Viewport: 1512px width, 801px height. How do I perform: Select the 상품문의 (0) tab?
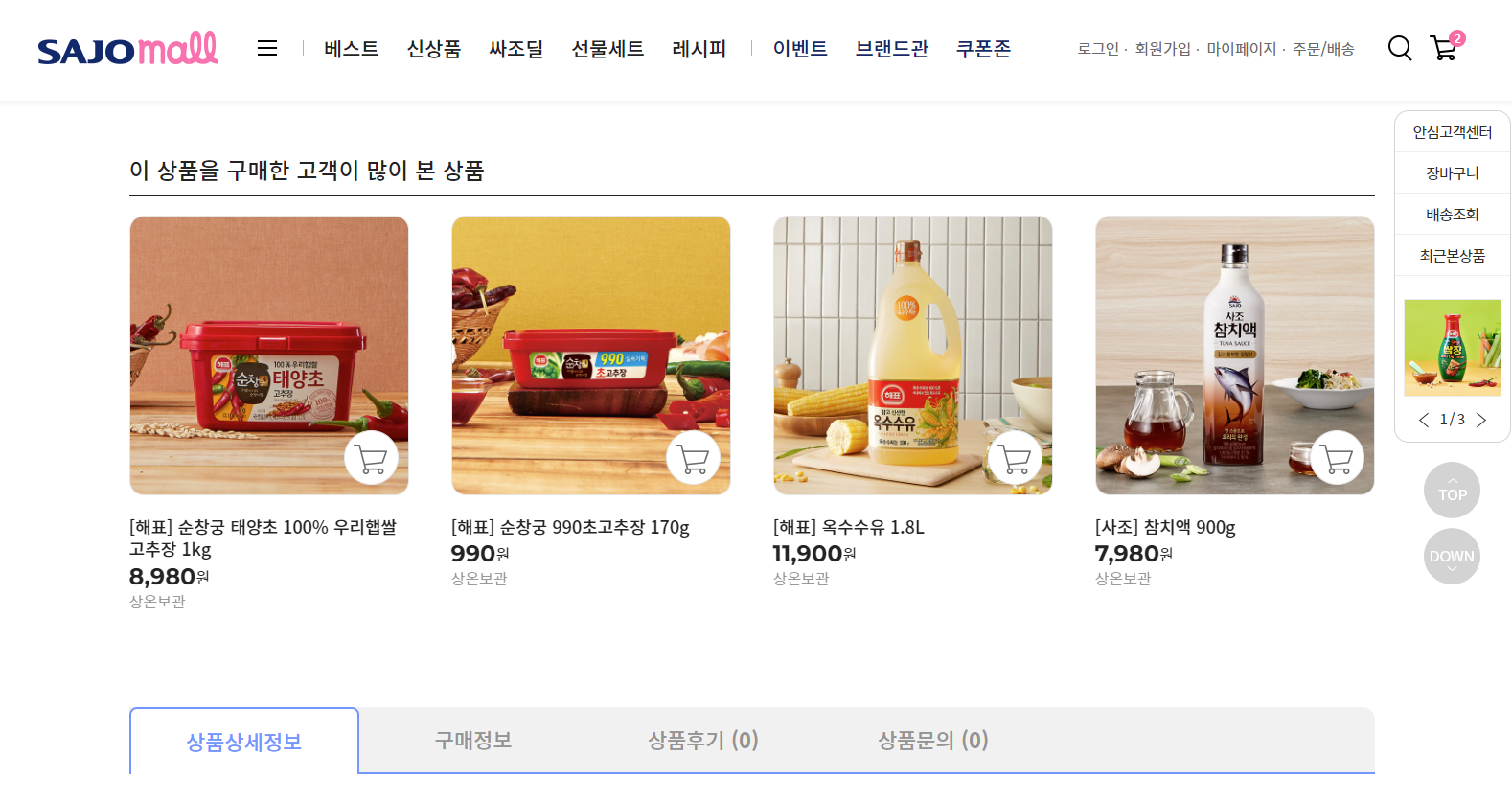[933, 741]
